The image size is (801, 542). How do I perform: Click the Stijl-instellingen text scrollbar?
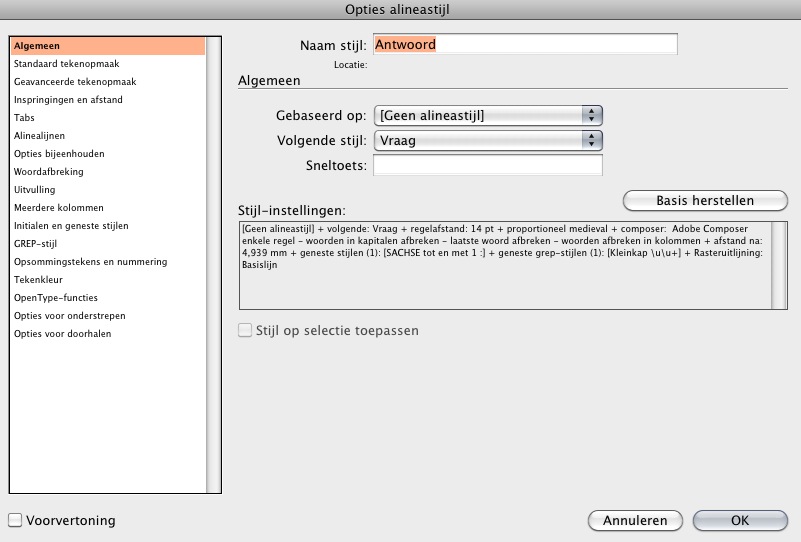tap(779, 266)
